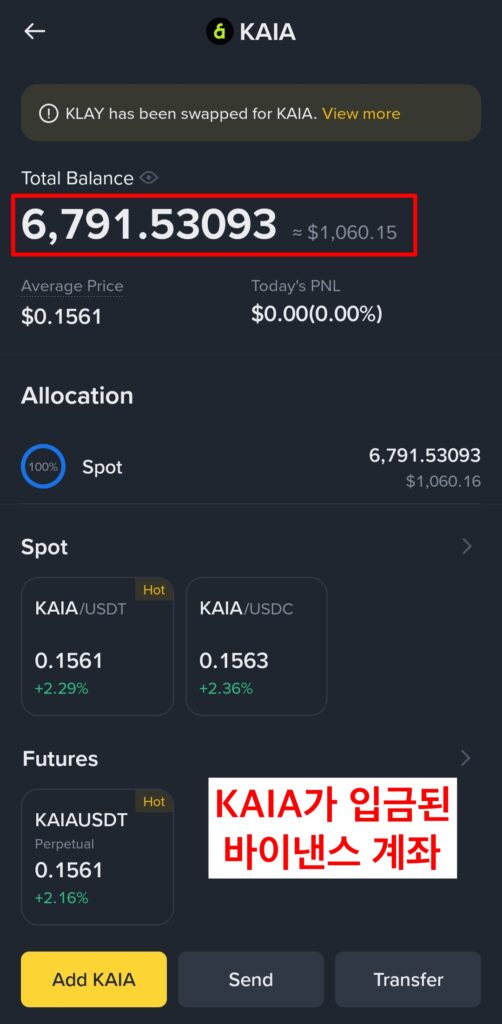The width and height of the screenshot is (502, 1024).
Task: Tap the Hot badge on KAIA/USDT
Action: [154, 590]
